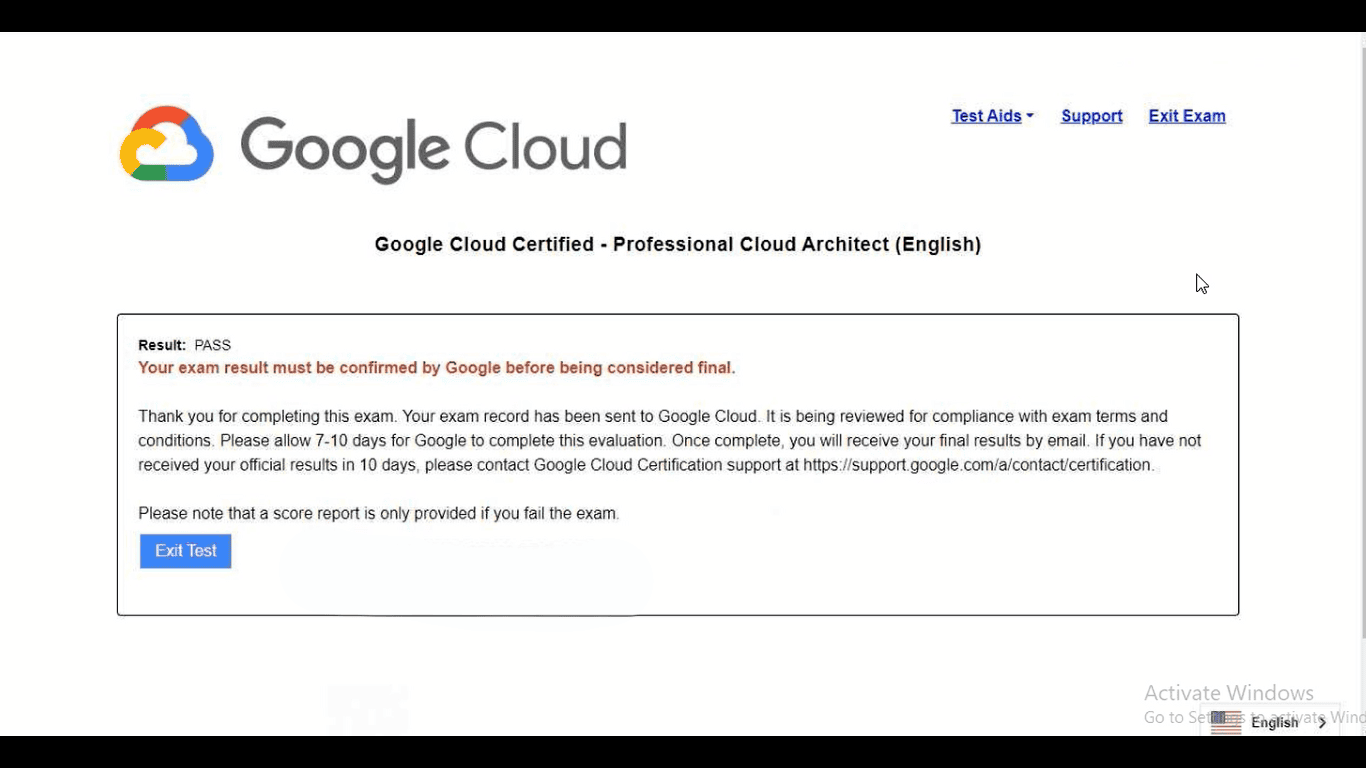Click the Exit Exam link

point(1186,116)
